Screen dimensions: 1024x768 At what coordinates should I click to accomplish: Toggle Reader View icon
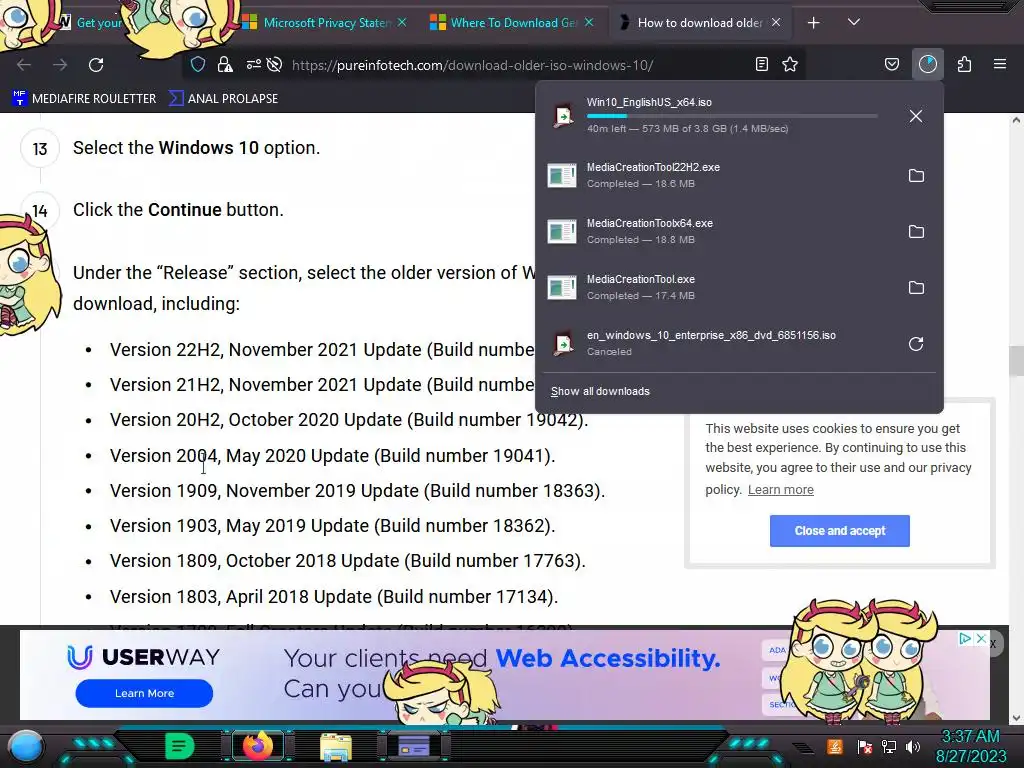point(761,64)
